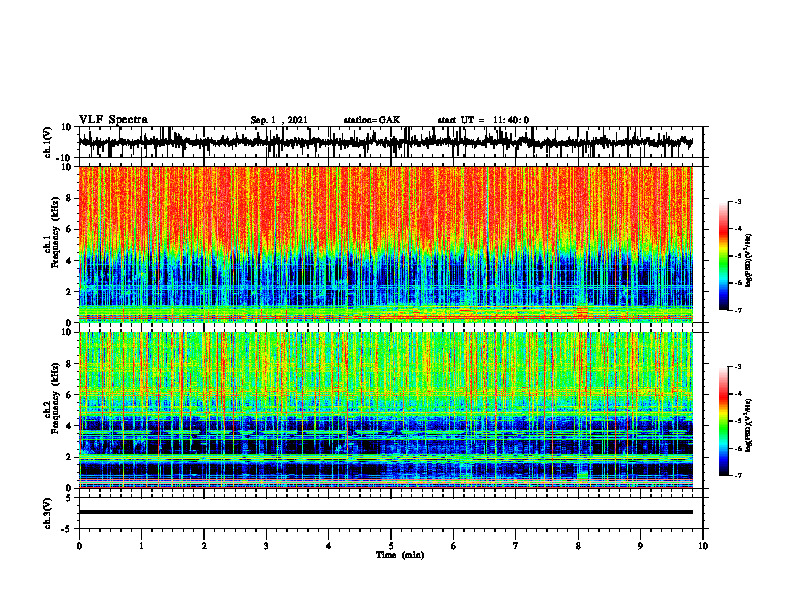Click the "6" kHz tick on ch.2 frequency axis
This screenshot has width=792, height=612.
(x=70, y=395)
